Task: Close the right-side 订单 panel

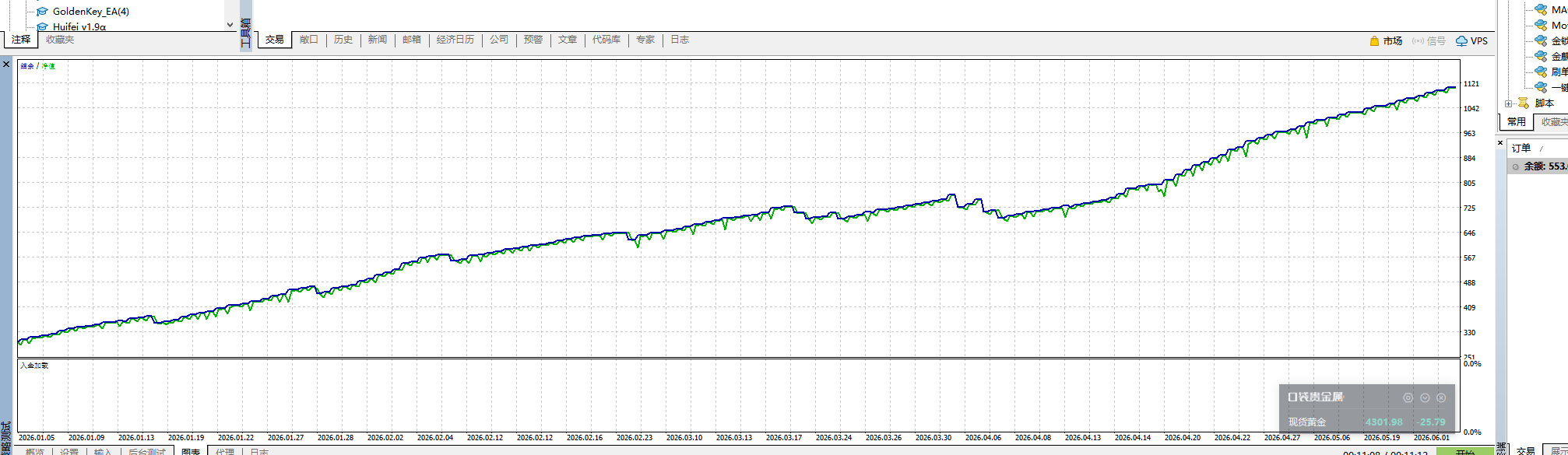Action: (1500, 142)
